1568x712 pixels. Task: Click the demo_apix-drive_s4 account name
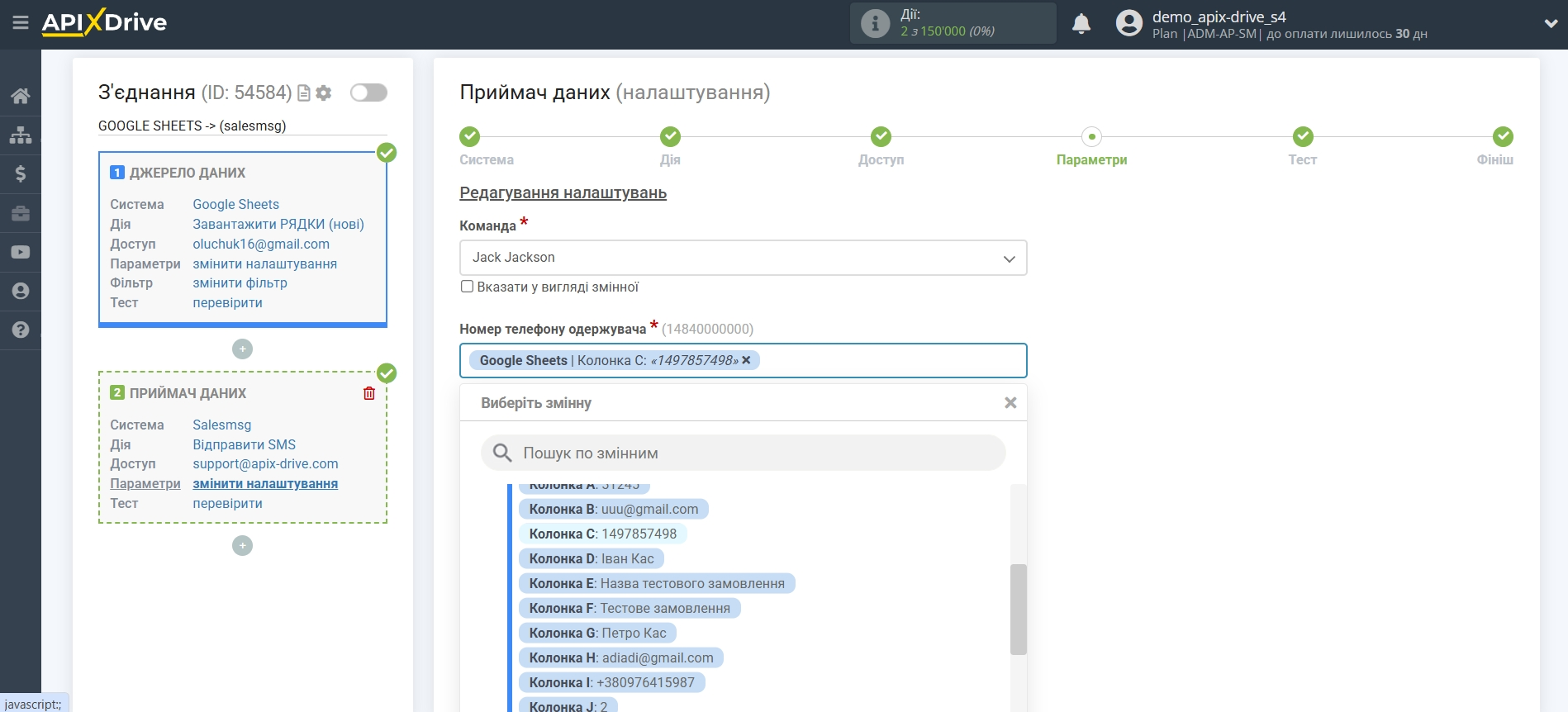pyautogui.click(x=1219, y=17)
